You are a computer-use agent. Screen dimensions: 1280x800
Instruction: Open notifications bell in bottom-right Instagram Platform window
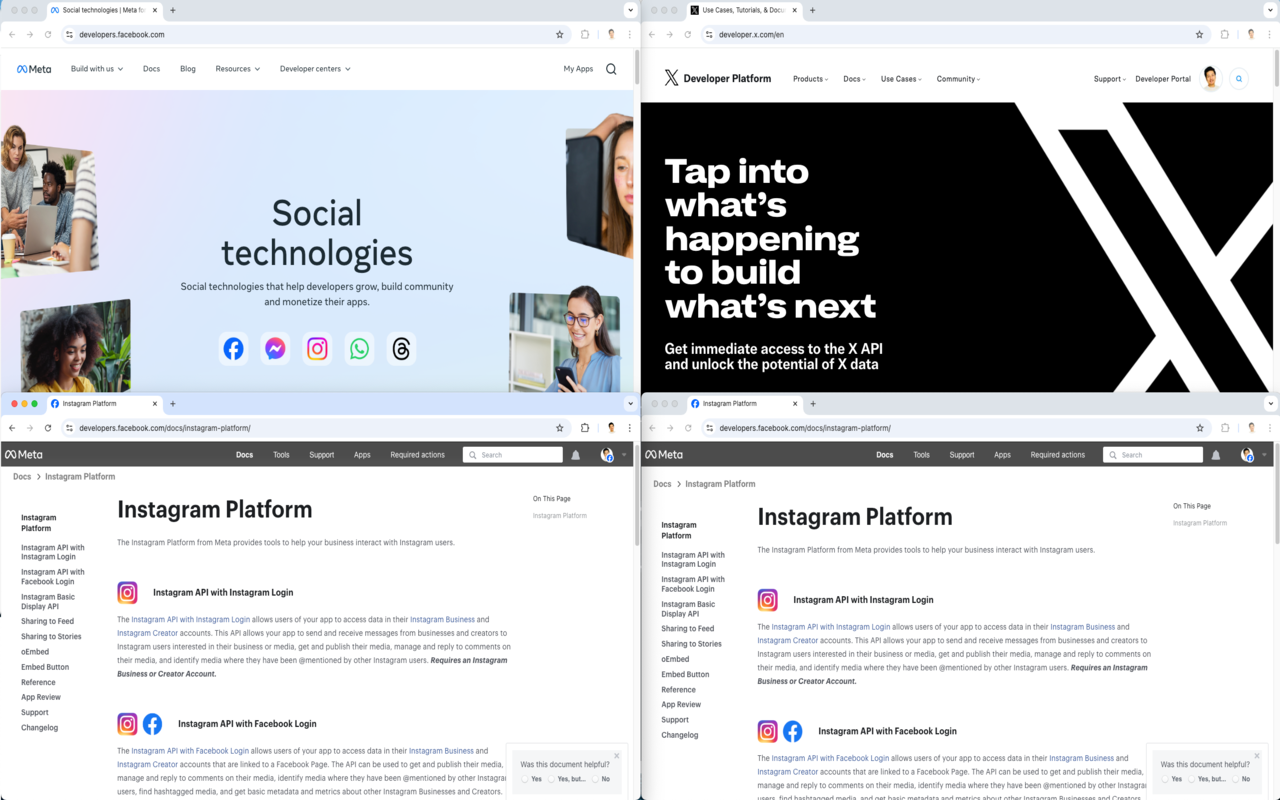[x=1216, y=455]
